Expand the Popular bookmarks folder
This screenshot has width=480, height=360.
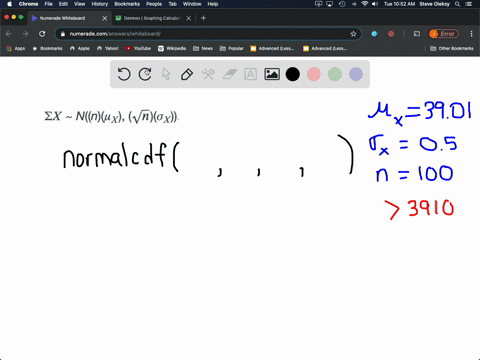click(232, 48)
